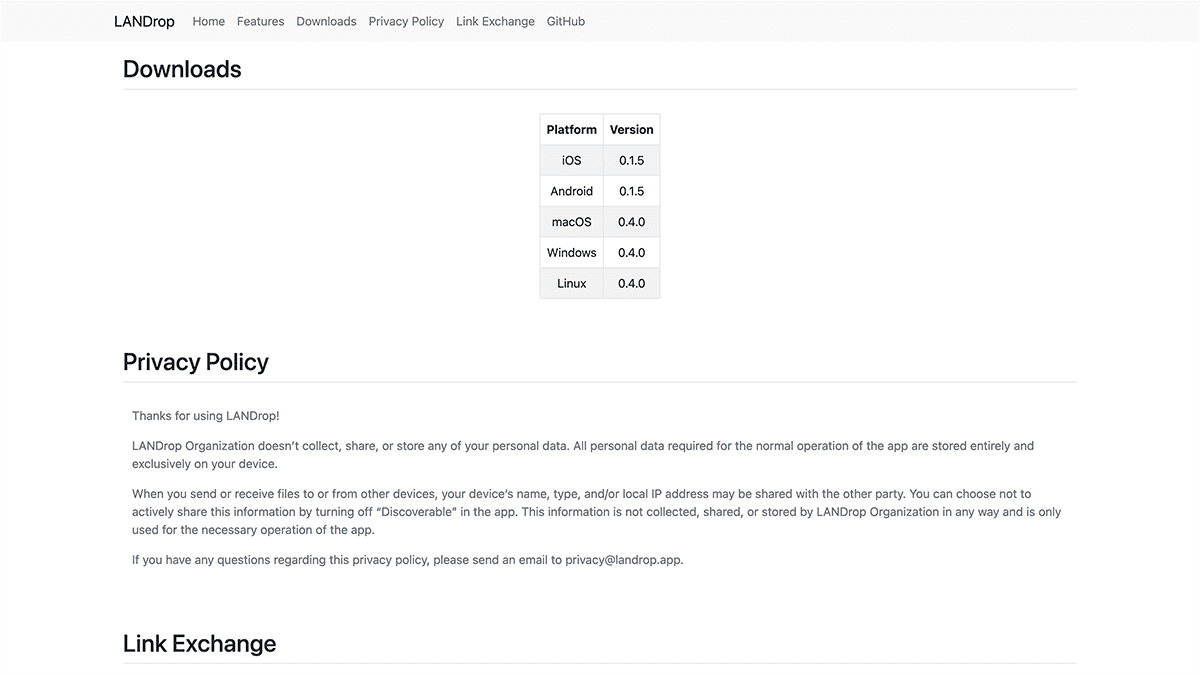Screen dimensions: 1200x675
Task: Select the Android platform cell in the table
Action: 571,191
